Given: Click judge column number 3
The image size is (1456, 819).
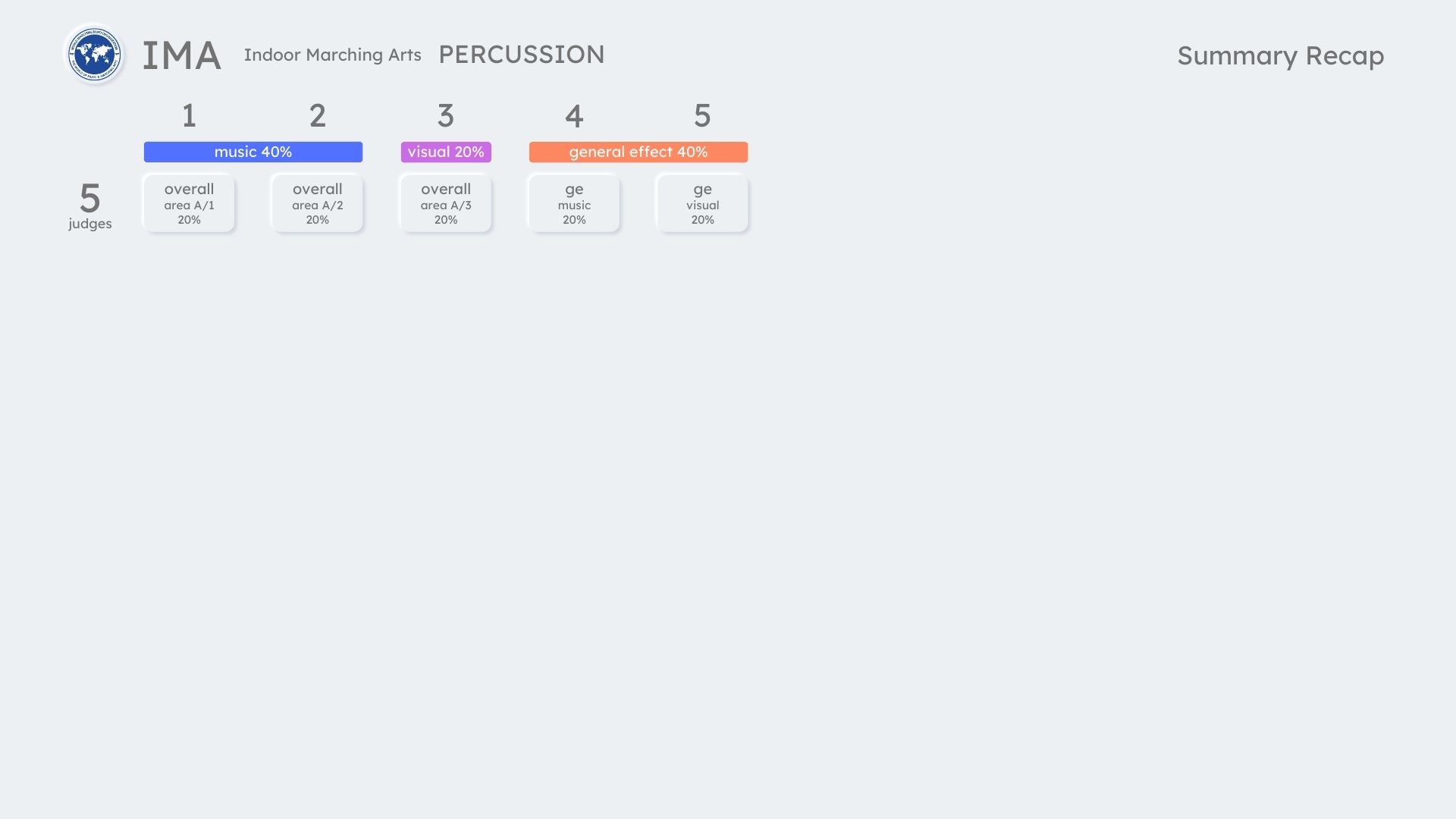Looking at the screenshot, I should [446, 116].
